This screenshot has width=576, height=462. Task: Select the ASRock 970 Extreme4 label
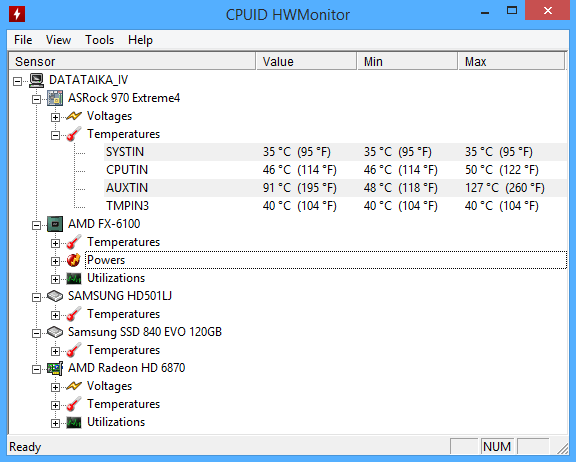124,98
